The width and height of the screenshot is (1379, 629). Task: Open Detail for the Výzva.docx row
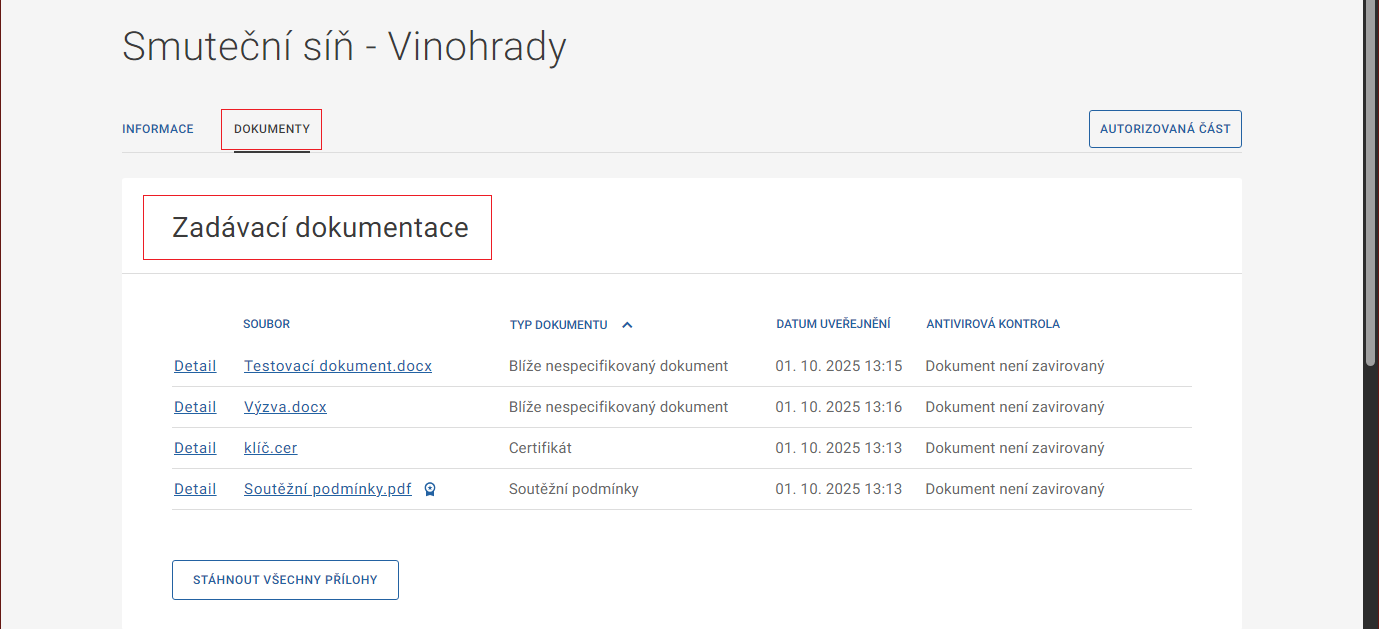pos(195,407)
